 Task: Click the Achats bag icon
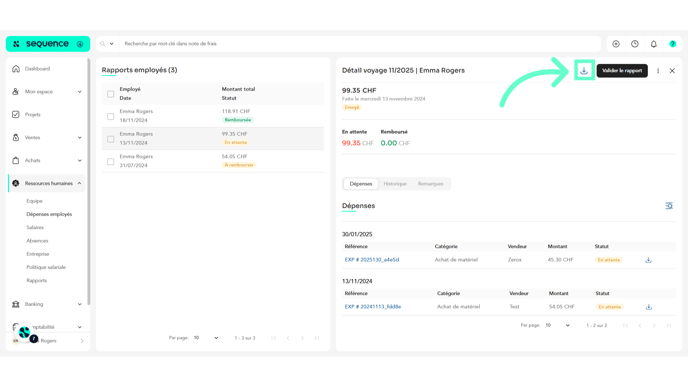click(16, 160)
